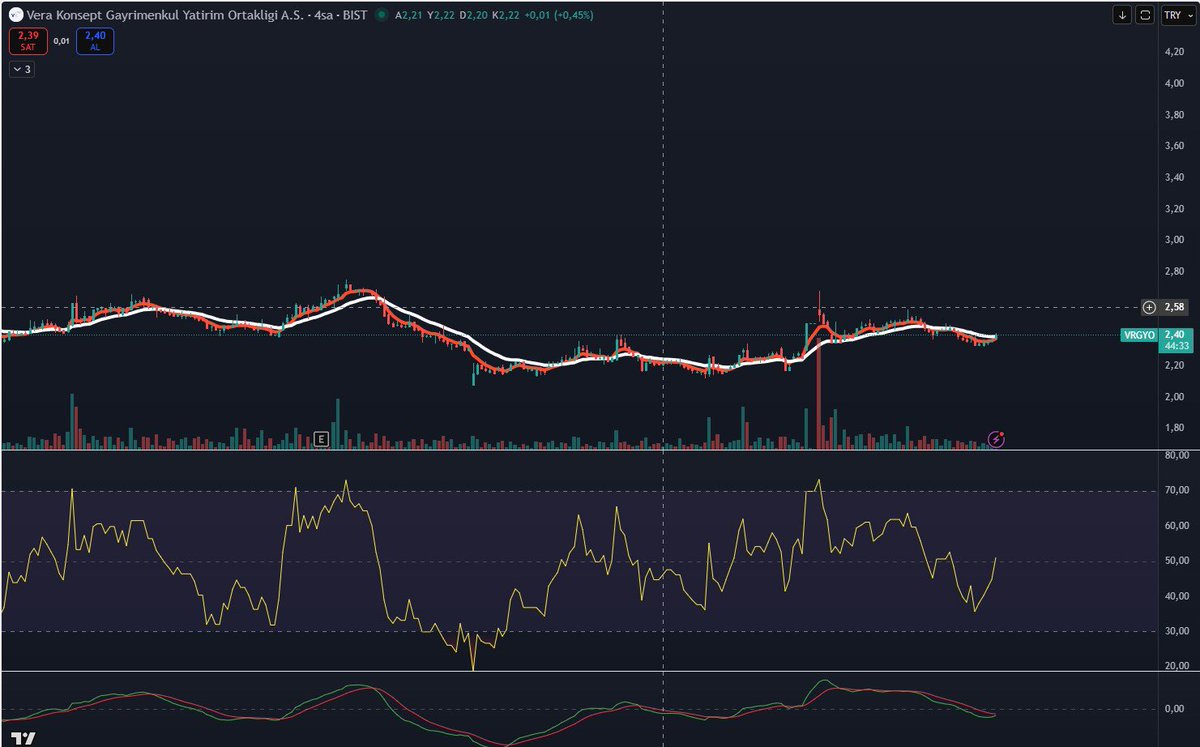Screen dimensions: 1200x747
Task: Click the purple lightning flash icon
Action: pyautogui.click(x=996, y=438)
